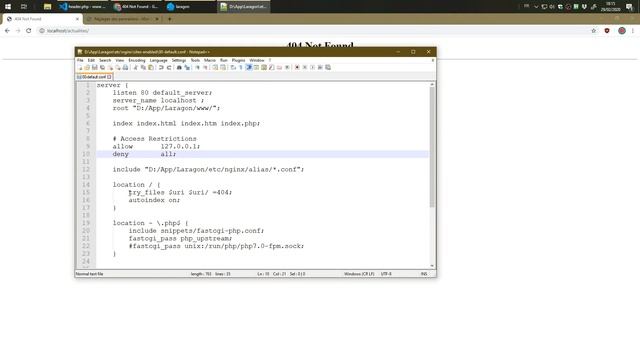Open the Windows Start menu
Image resolution: width=640 pixels, height=360 pixels.
(8, 7)
